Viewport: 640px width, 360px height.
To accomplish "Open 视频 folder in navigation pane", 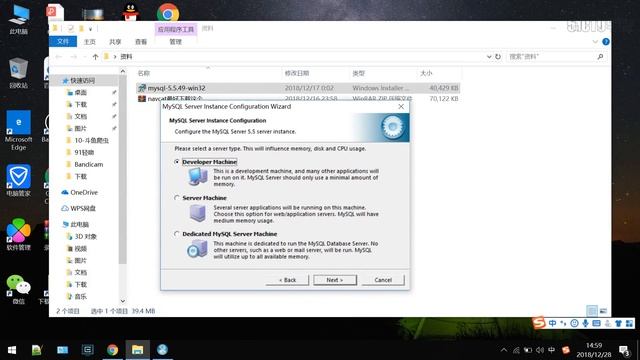I will [80, 249].
